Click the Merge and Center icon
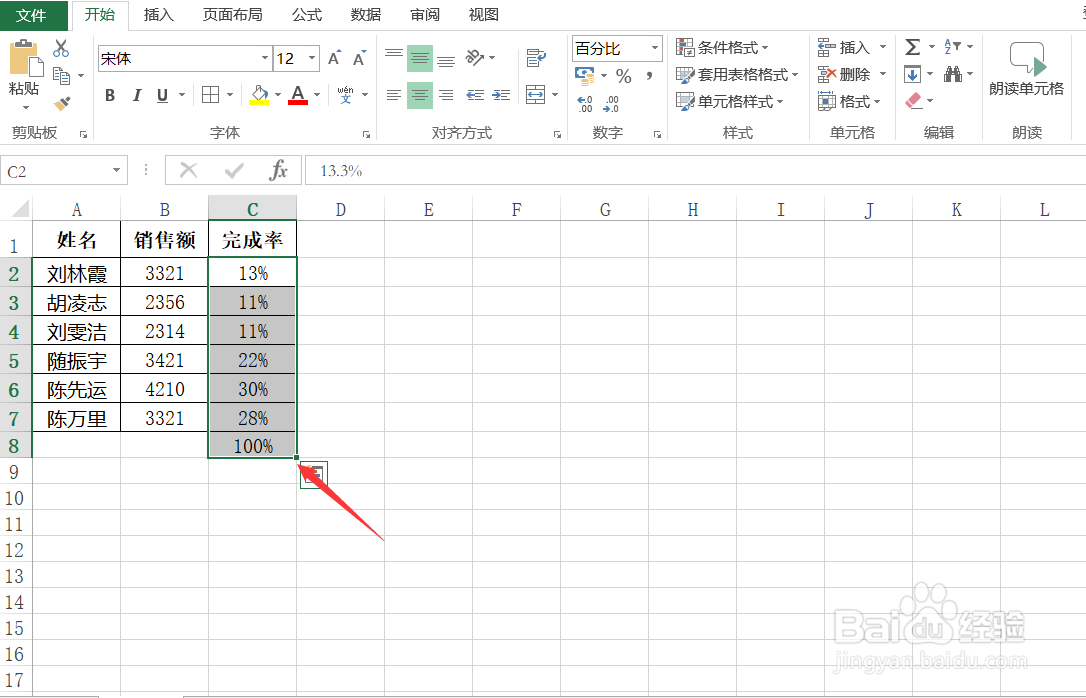 (x=537, y=96)
